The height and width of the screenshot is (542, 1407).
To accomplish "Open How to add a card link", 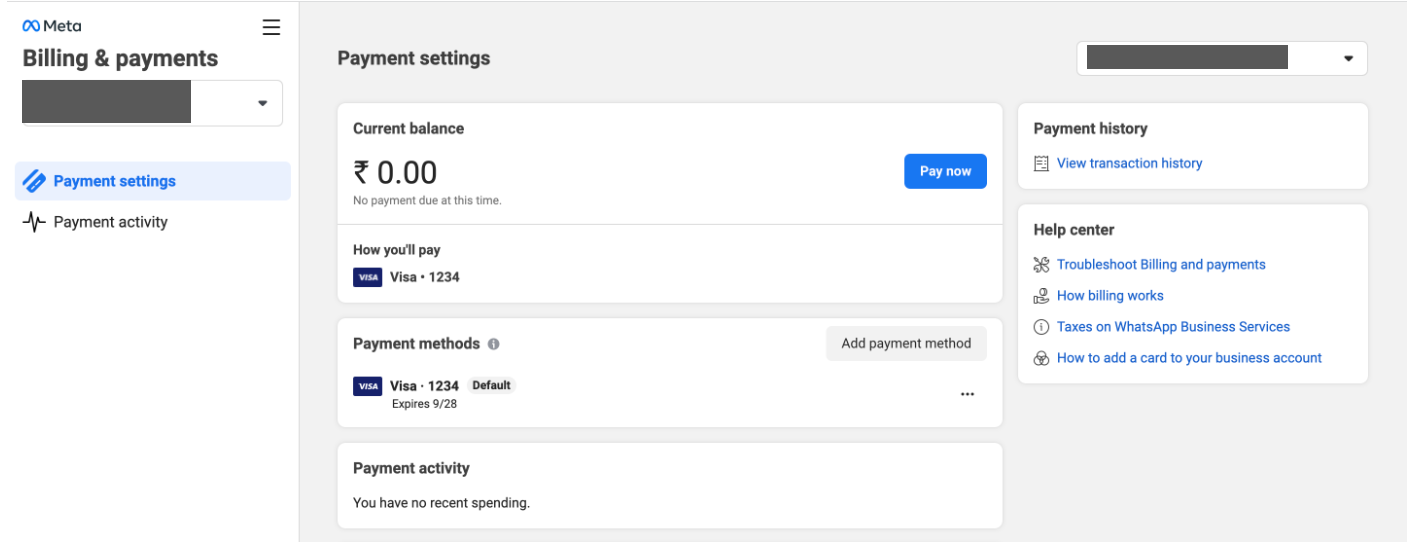I will tap(1189, 358).
